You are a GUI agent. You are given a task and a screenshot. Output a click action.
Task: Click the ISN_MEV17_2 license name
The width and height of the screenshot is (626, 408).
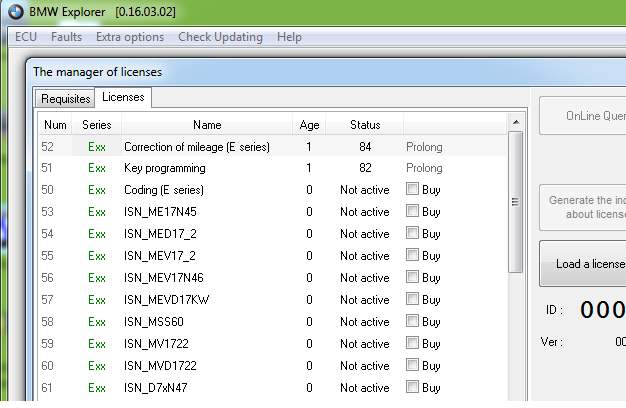click(160, 255)
